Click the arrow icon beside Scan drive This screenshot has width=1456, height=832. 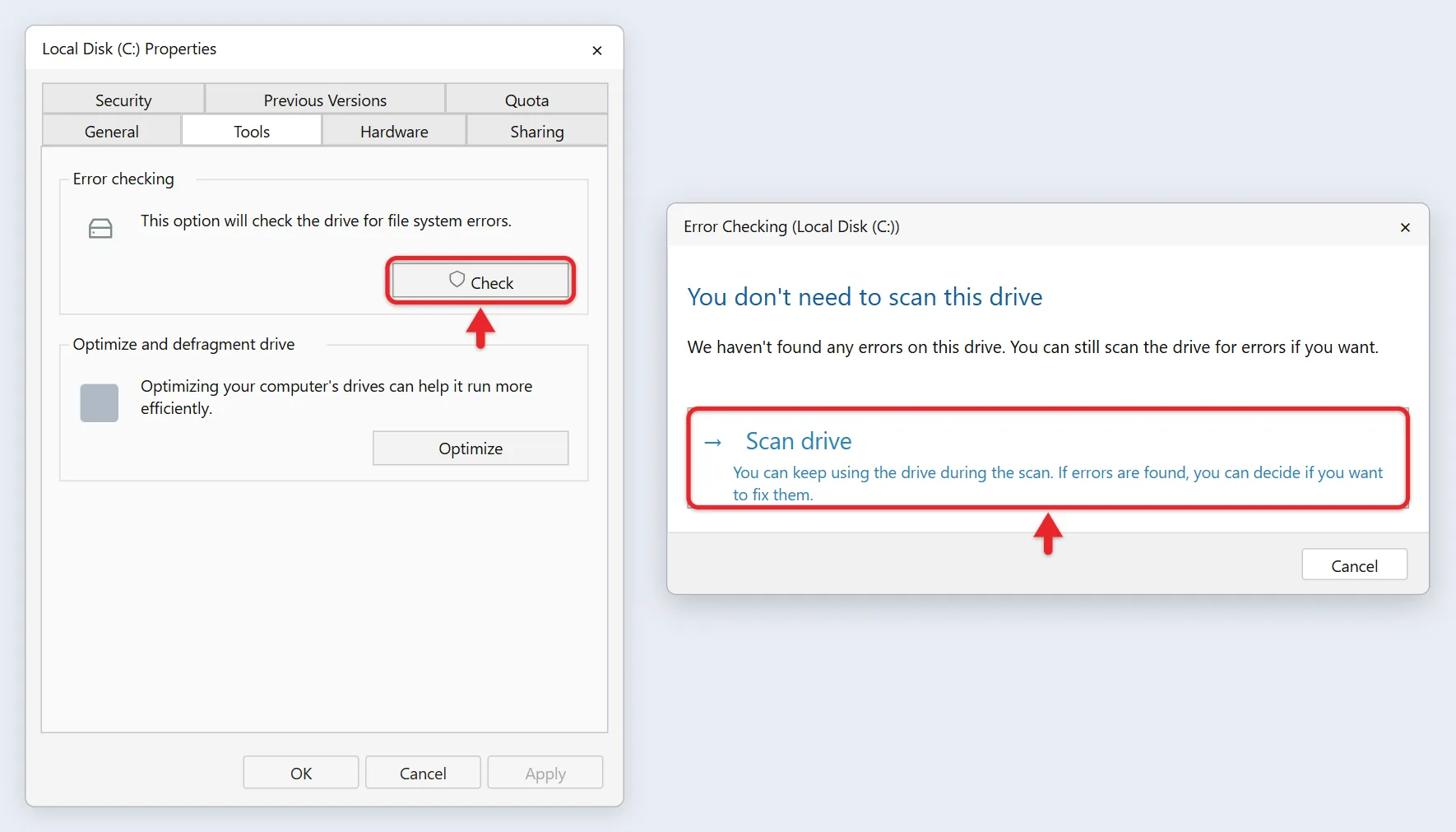coord(713,443)
